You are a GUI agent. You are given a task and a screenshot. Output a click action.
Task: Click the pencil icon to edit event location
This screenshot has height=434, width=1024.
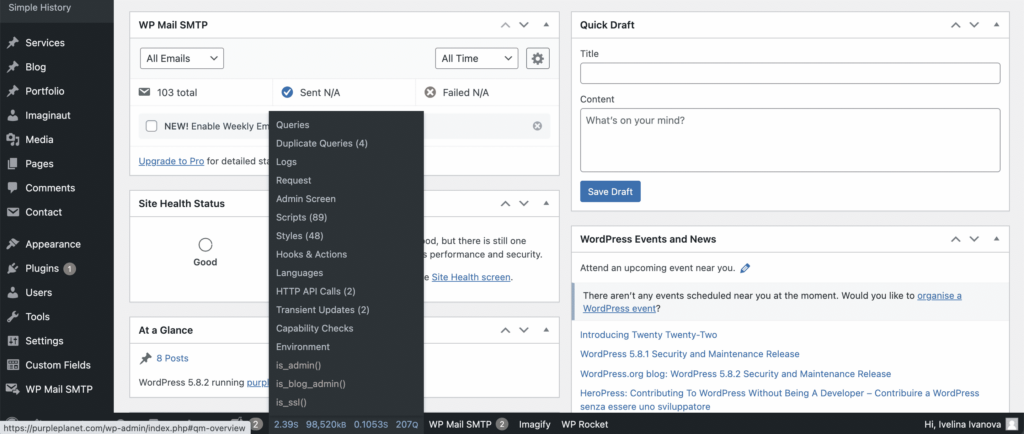click(746, 268)
